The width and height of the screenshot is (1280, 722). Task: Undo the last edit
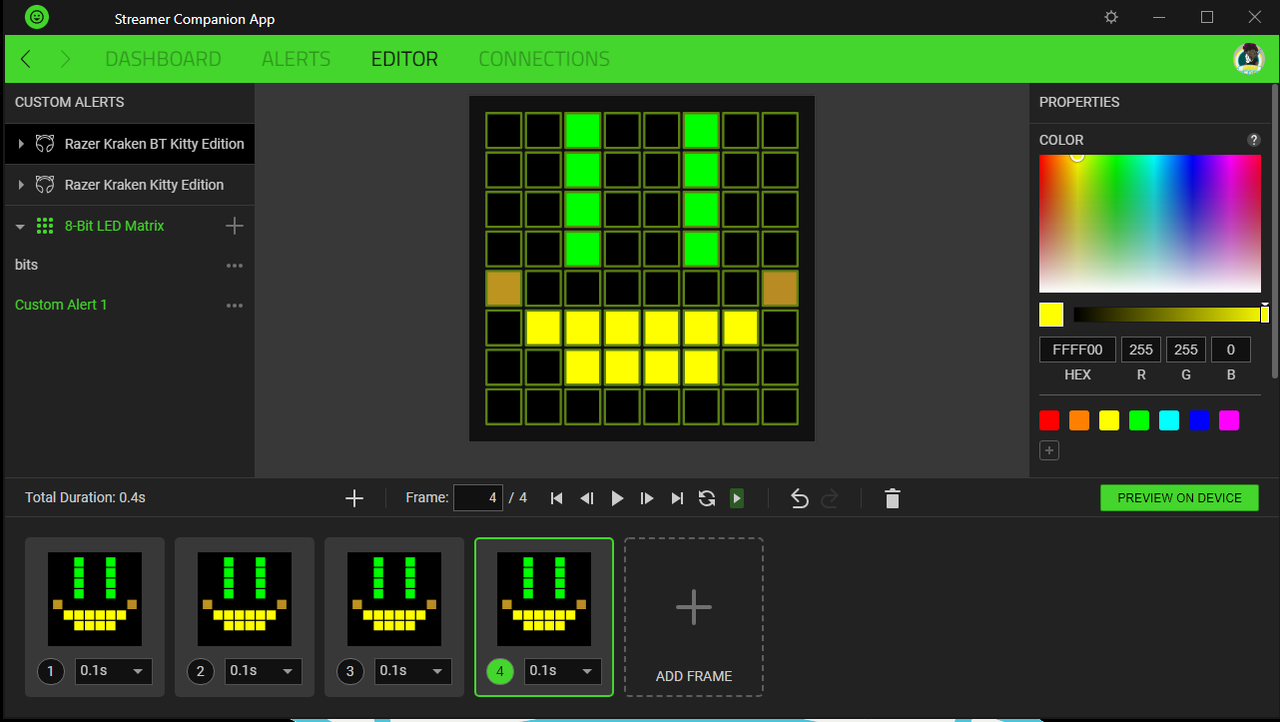[799, 498]
